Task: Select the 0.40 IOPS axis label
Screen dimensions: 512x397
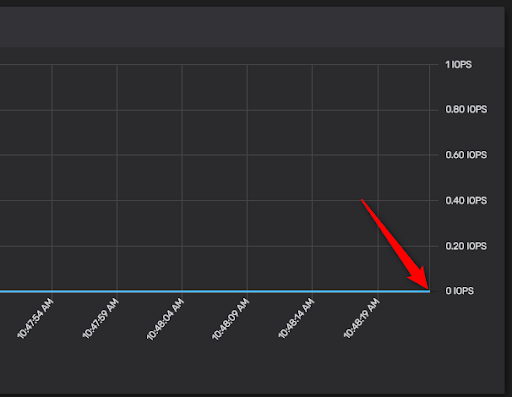Action: [x=466, y=201]
